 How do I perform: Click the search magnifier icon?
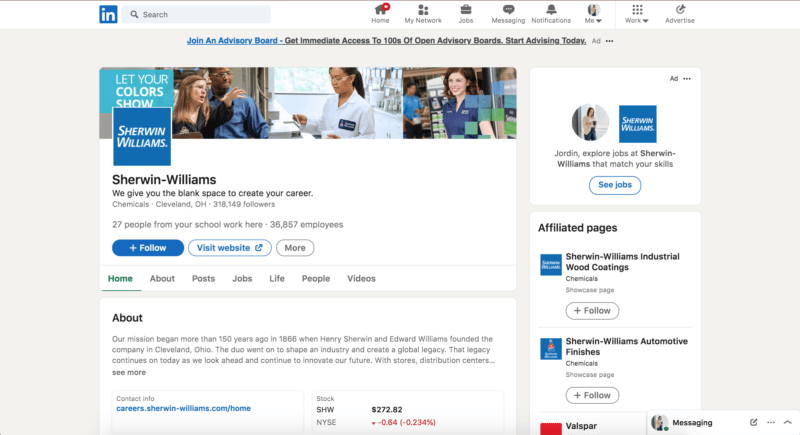(134, 15)
